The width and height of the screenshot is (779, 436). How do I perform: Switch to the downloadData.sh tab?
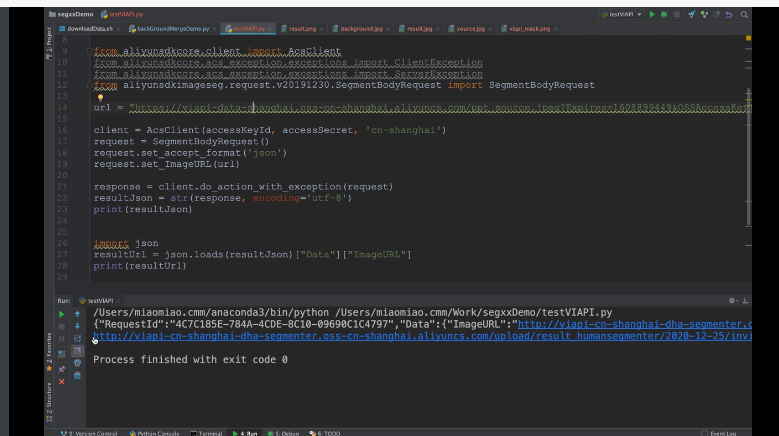click(x=89, y=29)
